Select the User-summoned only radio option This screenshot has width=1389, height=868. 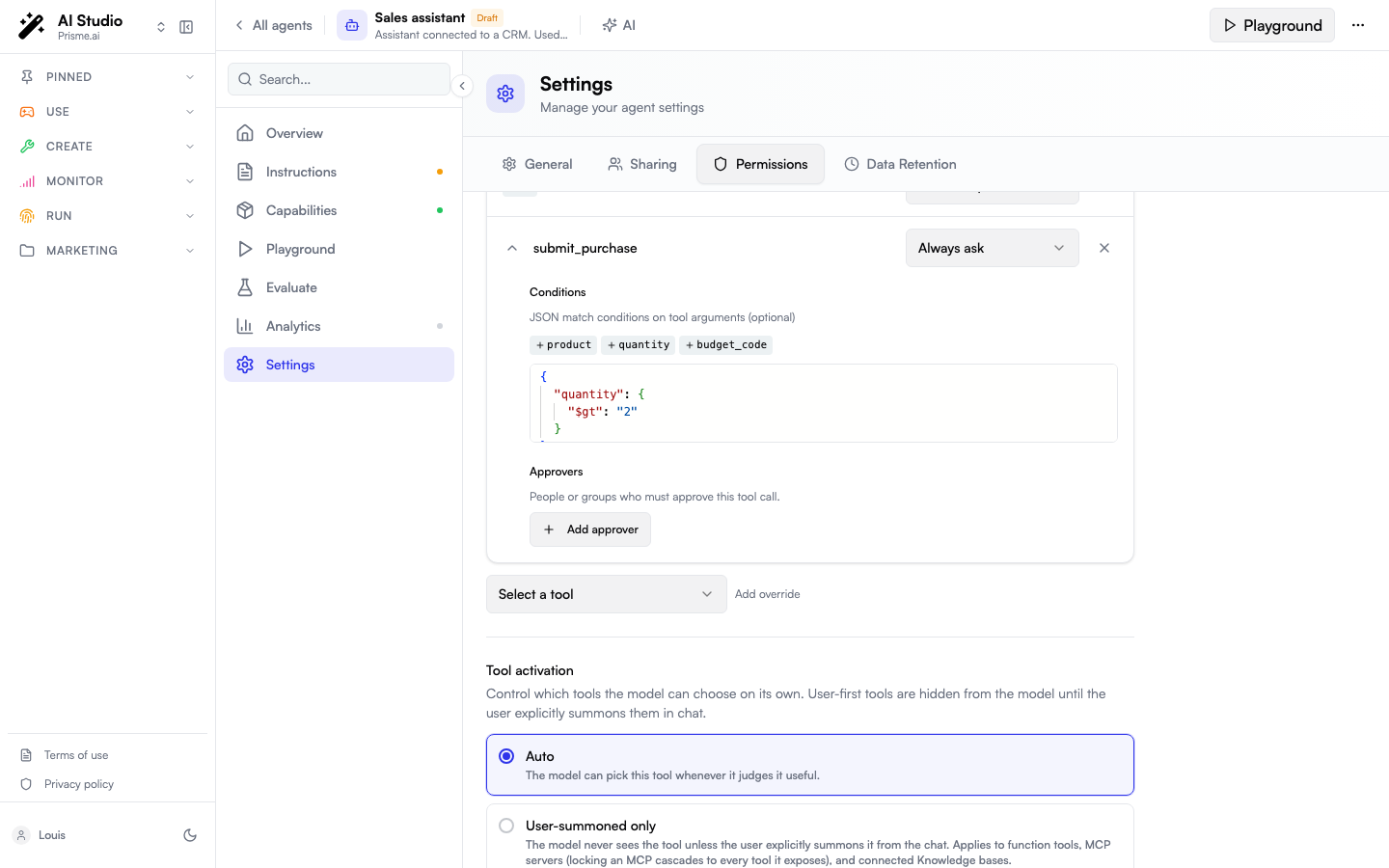(506, 826)
